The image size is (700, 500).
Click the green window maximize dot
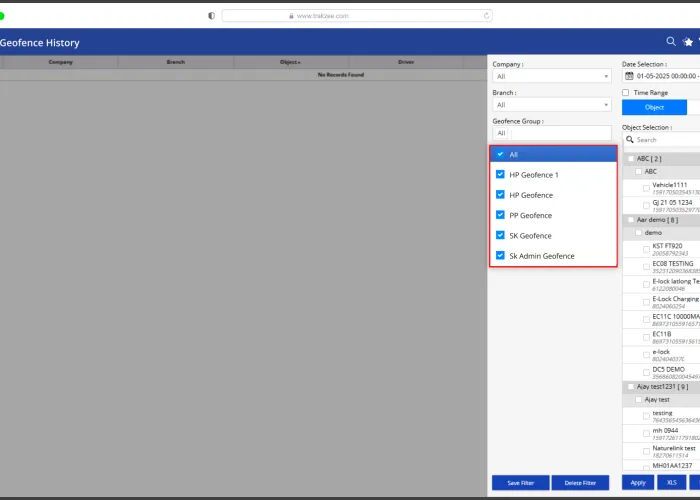3,16
